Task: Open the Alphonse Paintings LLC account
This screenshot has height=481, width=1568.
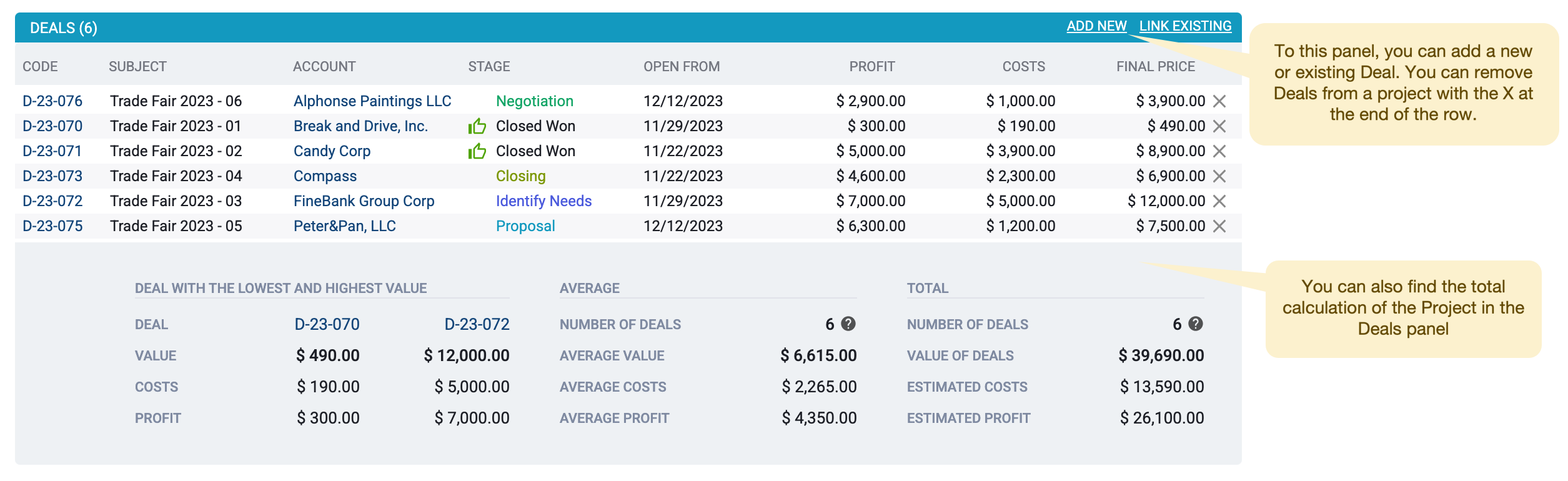Action: [x=372, y=101]
